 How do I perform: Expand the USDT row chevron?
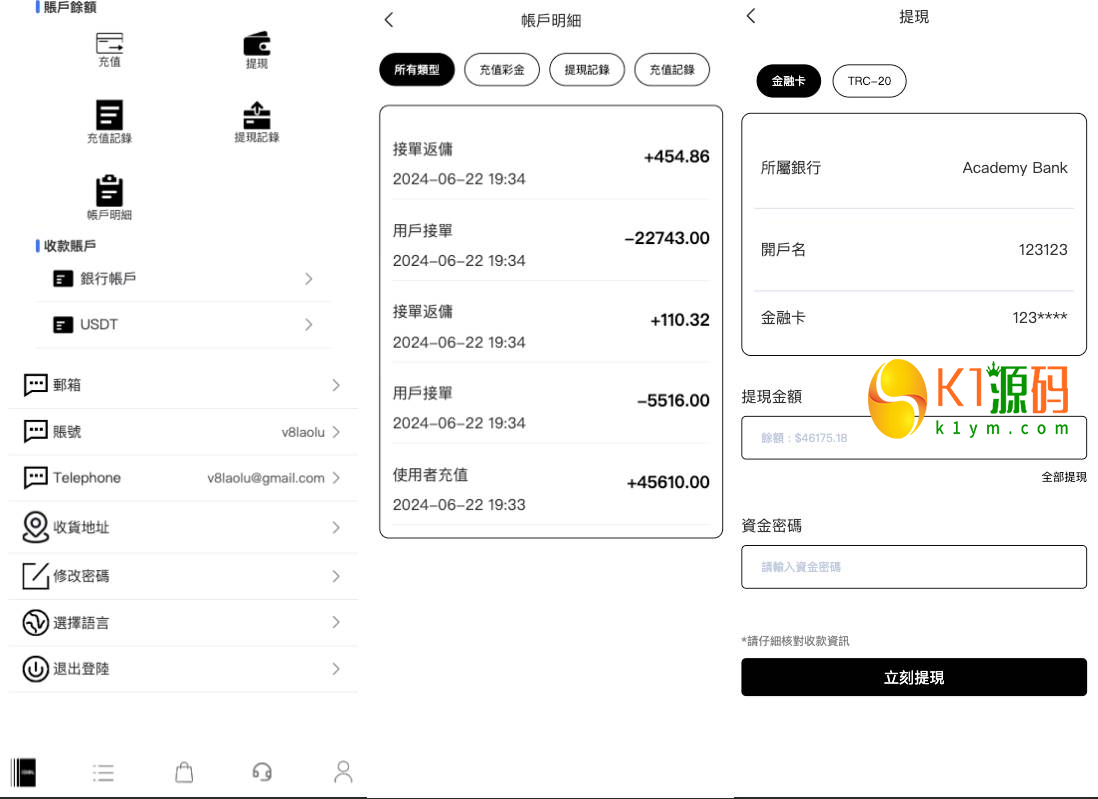coord(309,325)
